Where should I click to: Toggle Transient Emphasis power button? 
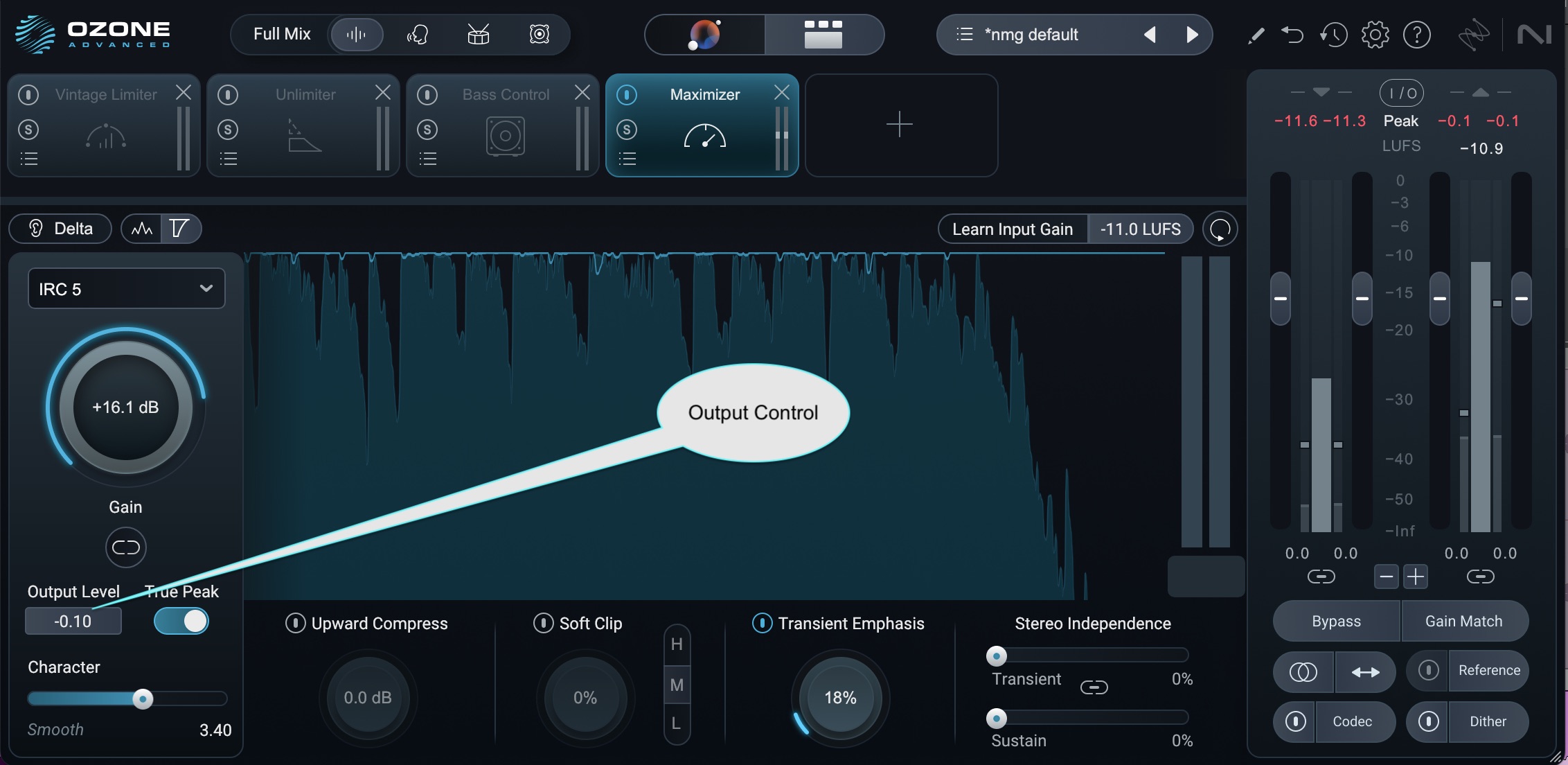pos(762,623)
